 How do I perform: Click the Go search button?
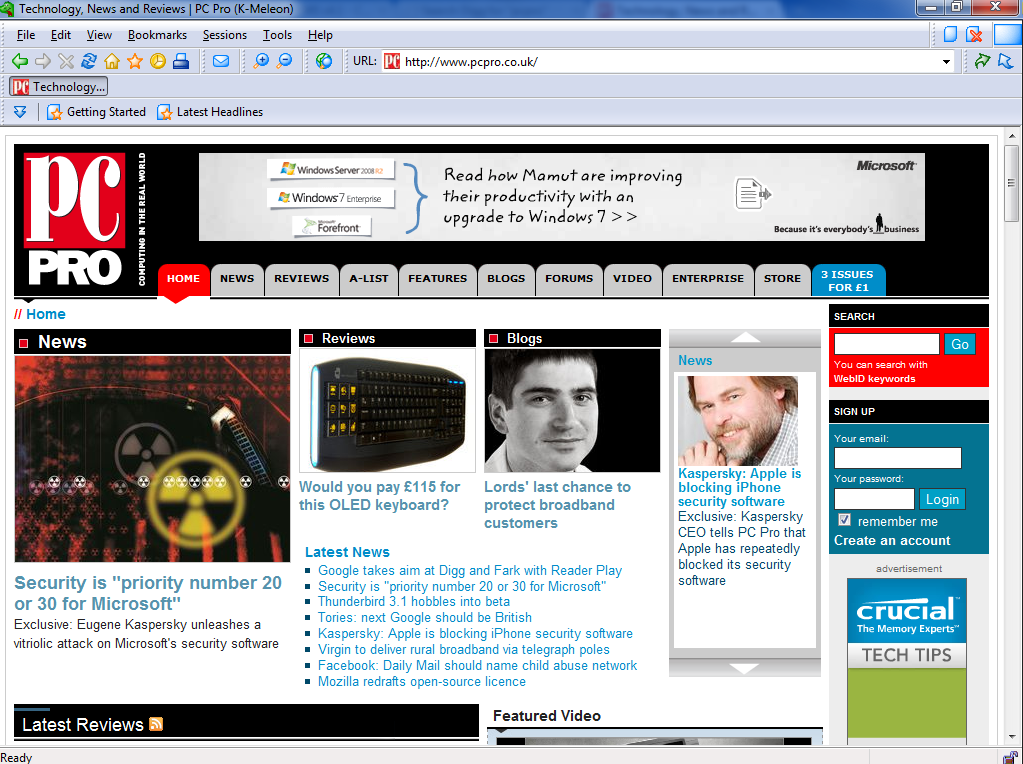(960, 344)
